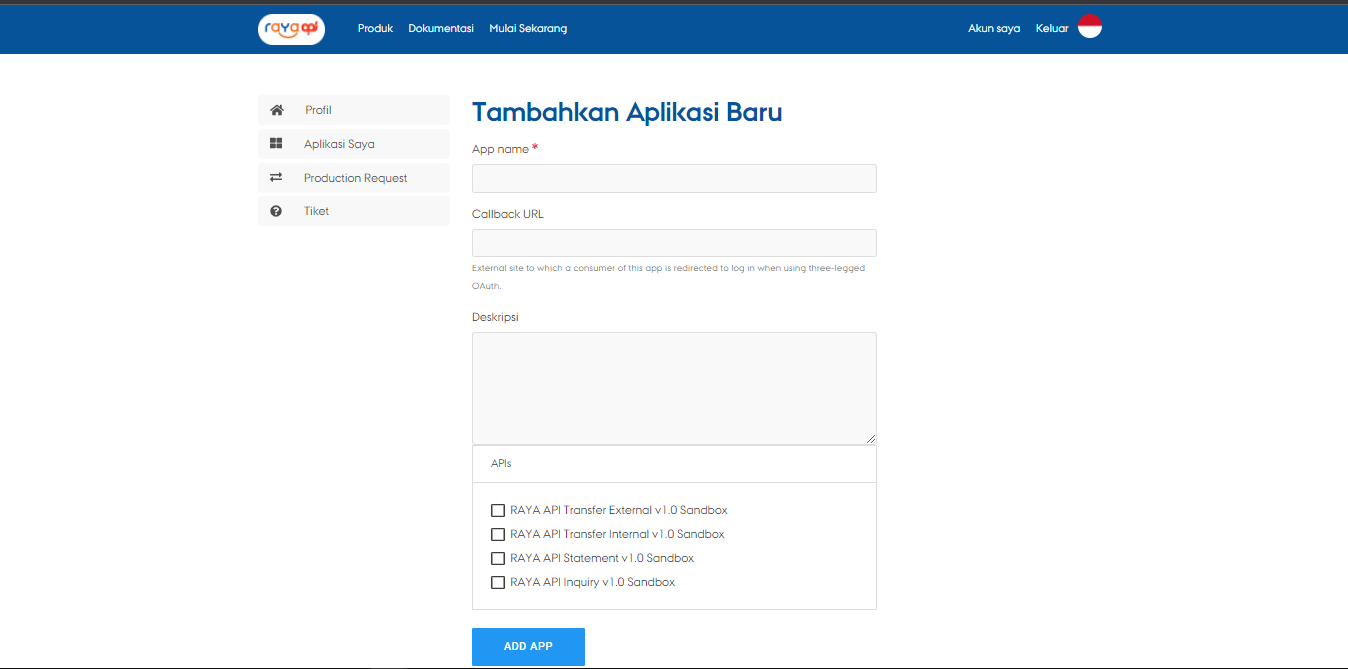The image size is (1348, 669).
Task: Click the question mark icon beside Tiket
Action: [x=276, y=211]
